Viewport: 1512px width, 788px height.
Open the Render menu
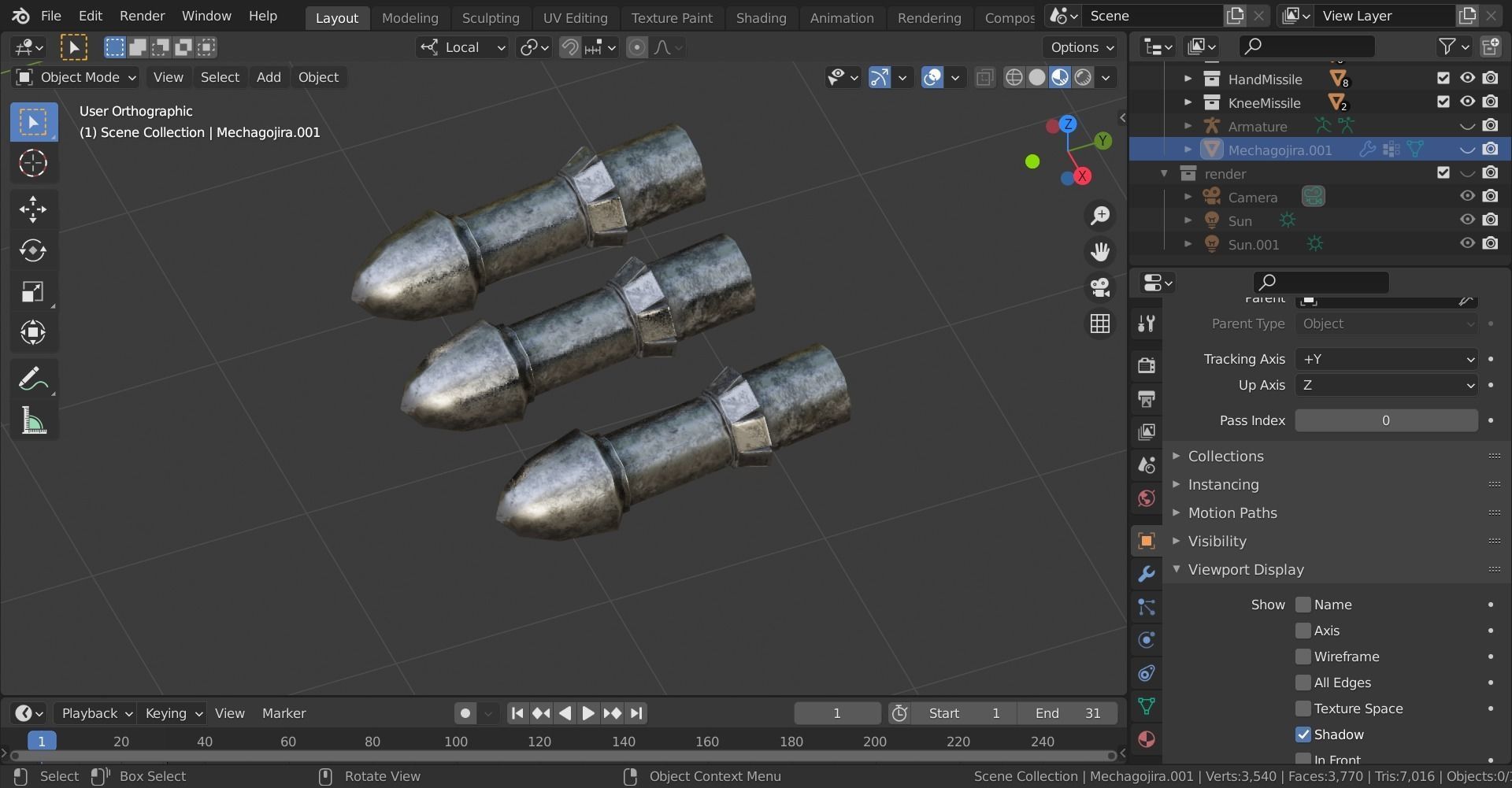tap(142, 16)
